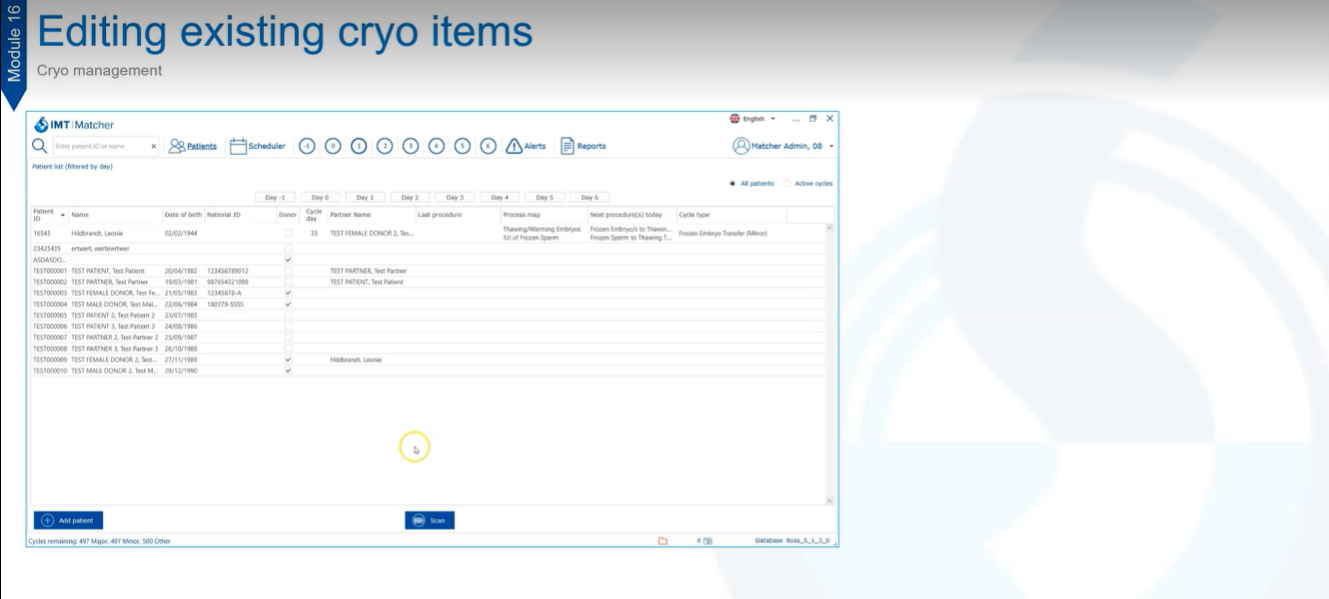Toggle Donor checkbox for Hildbrandt, Leonie
This screenshot has width=1329, height=599.
288,233
